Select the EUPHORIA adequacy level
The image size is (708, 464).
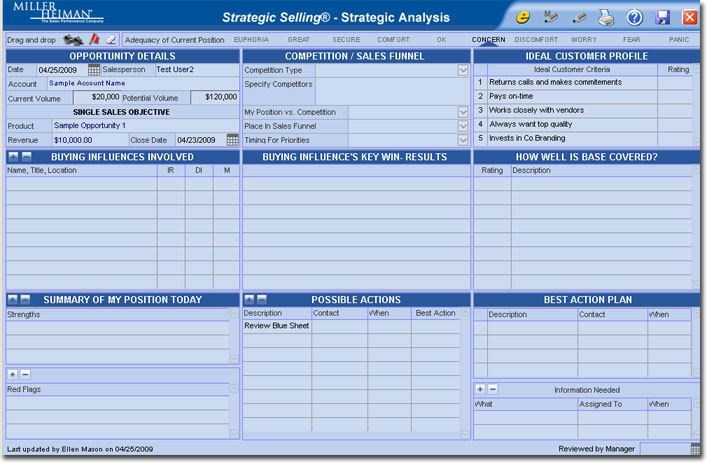[x=251, y=40]
